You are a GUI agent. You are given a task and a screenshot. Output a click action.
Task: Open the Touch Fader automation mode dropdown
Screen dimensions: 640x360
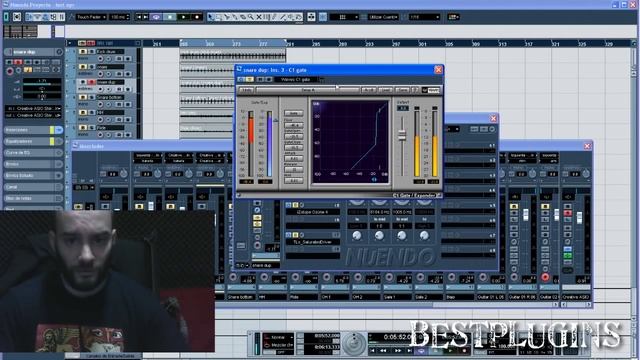(91, 17)
